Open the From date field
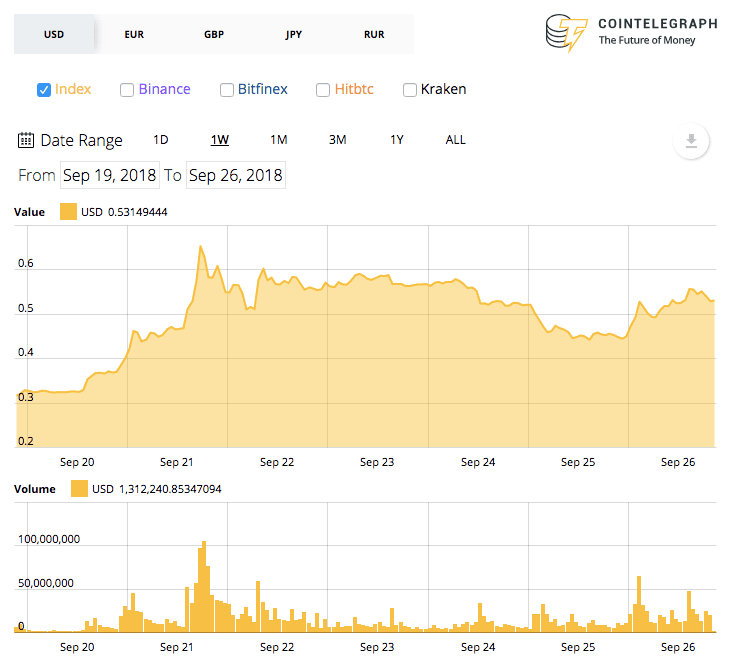 110,175
